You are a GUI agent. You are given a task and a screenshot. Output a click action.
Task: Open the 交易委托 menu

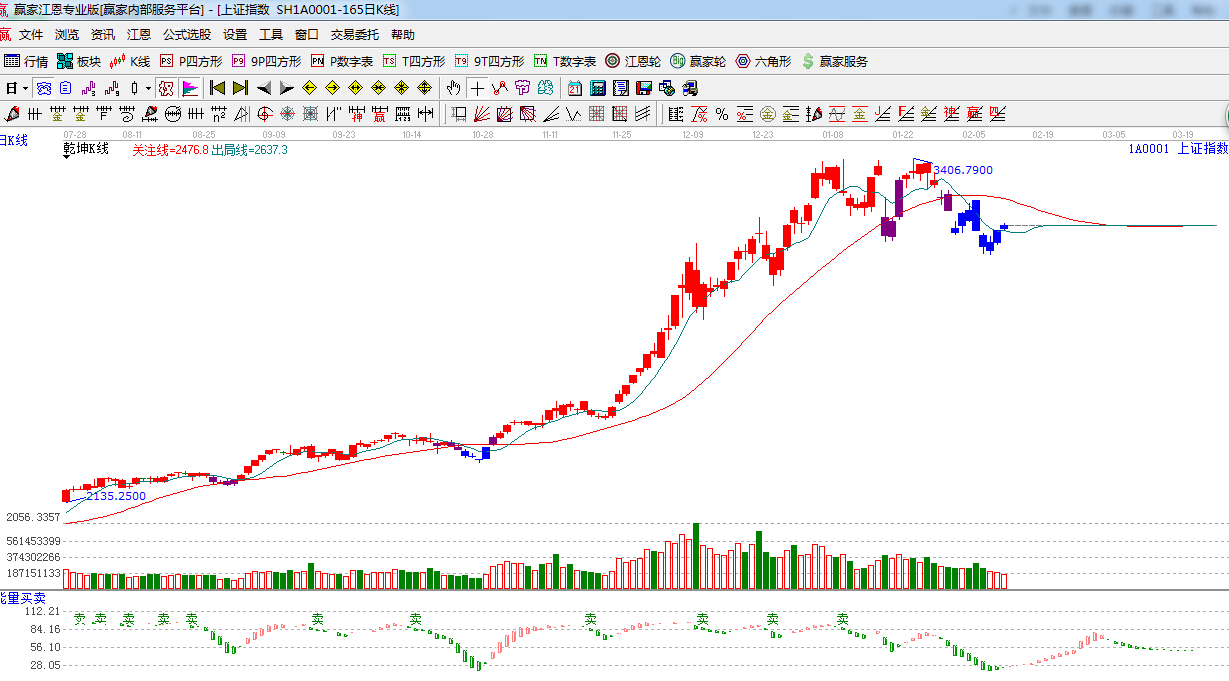[x=355, y=34]
